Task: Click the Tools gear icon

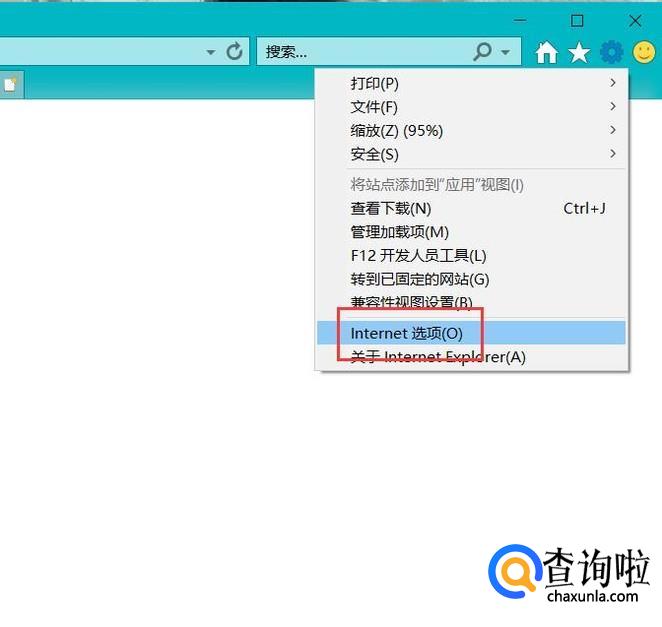Action: [611, 52]
